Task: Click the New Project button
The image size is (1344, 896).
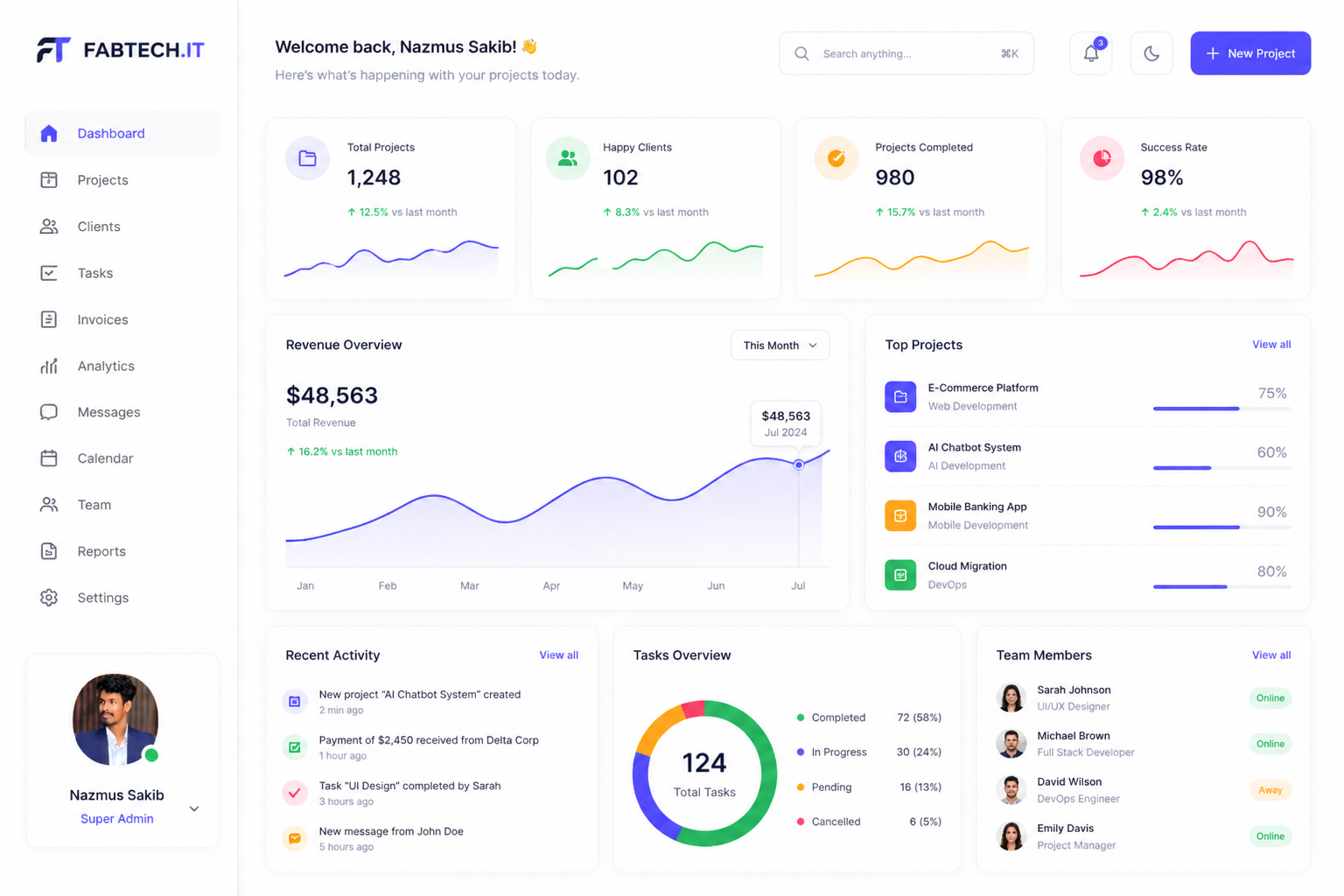Action: [x=1250, y=53]
